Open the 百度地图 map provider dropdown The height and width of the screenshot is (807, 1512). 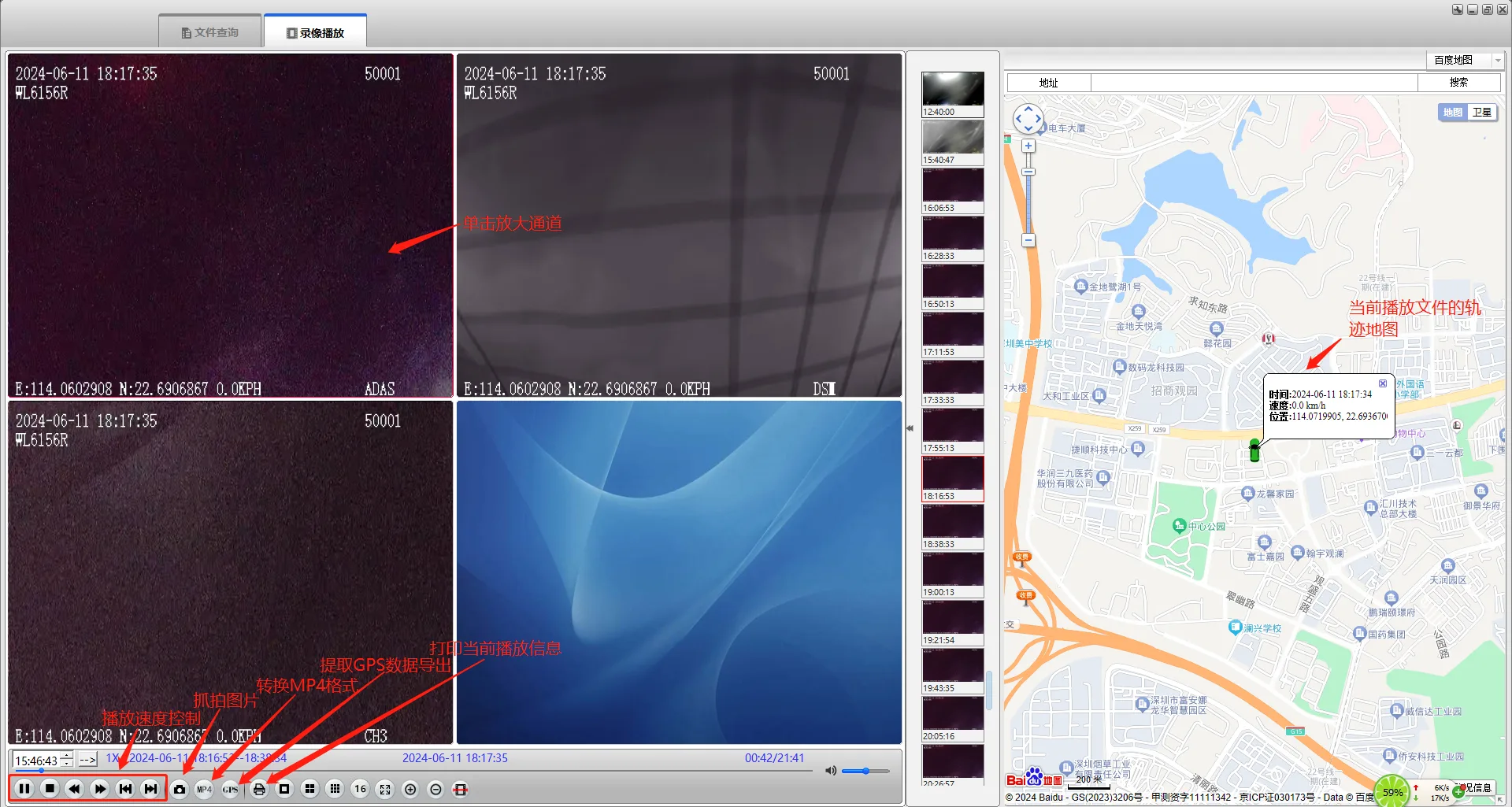1465,60
